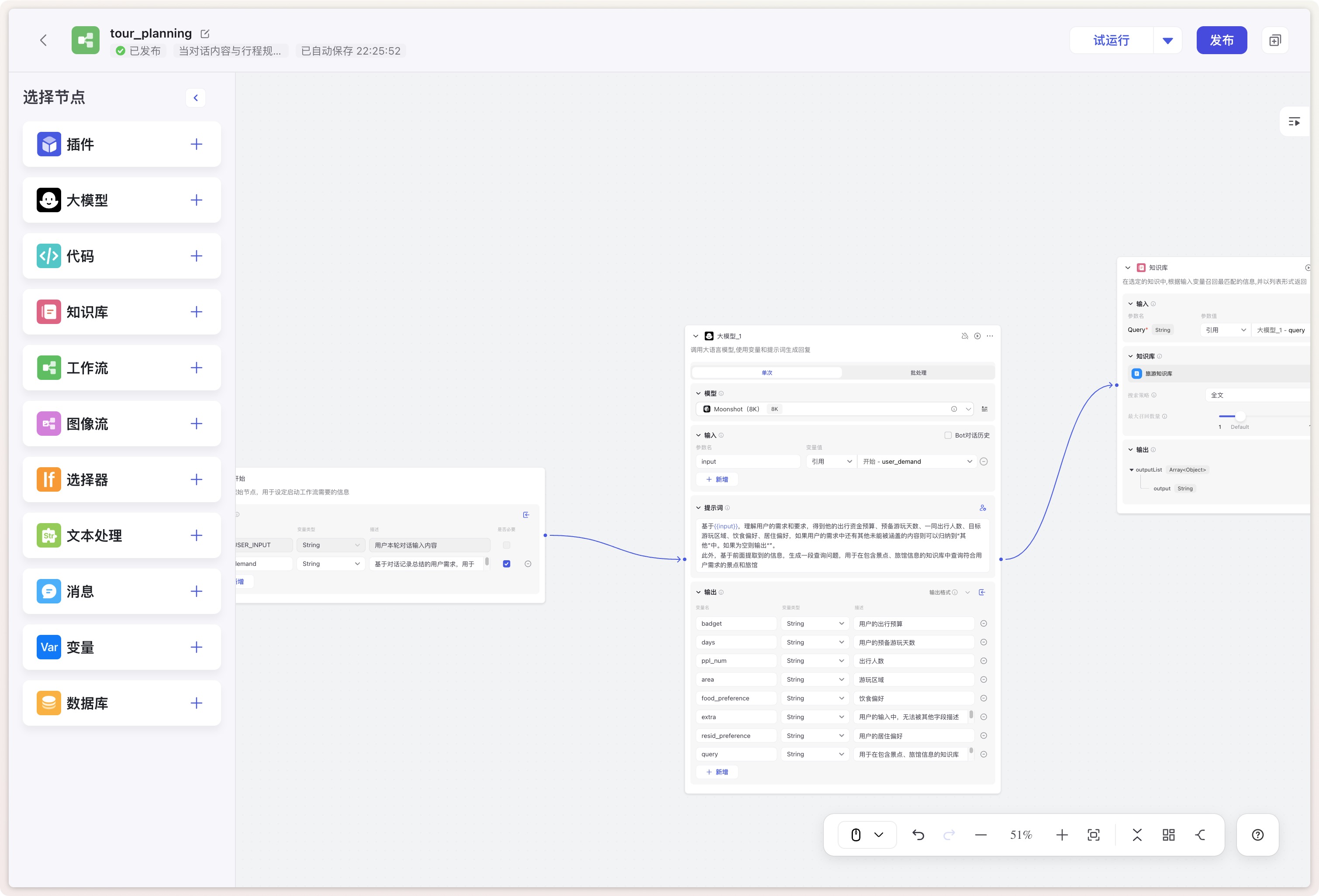Screen dimensions: 1319x896
Task: Open three-dot menu on 大模型_1 node
Action: 990,336
